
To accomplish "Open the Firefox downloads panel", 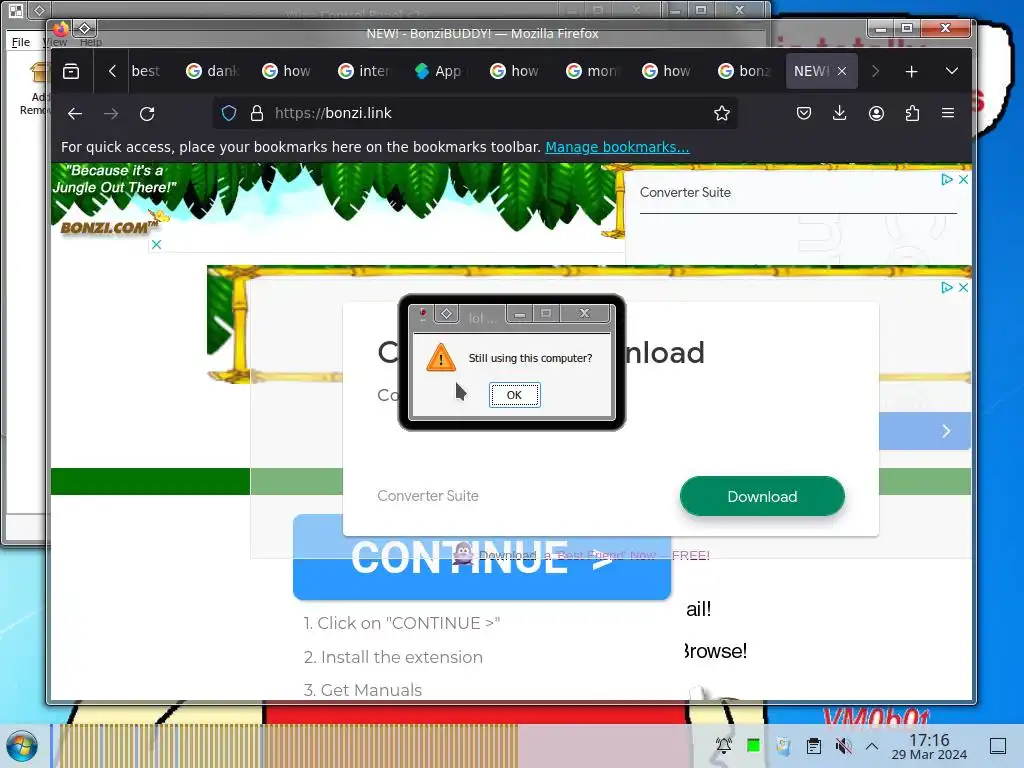I will pos(840,113).
